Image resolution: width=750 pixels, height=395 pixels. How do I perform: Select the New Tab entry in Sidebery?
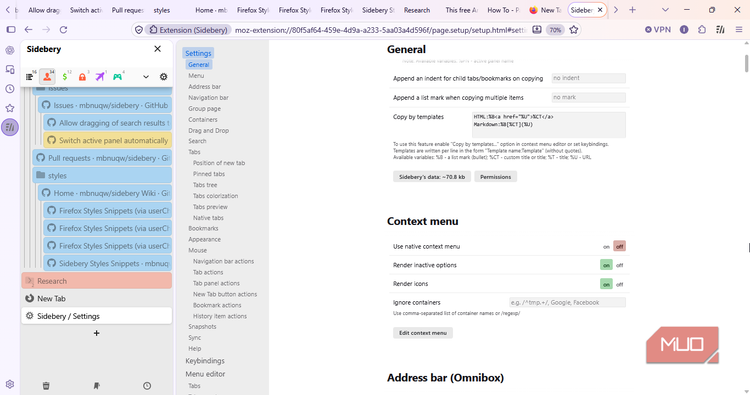point(97,298)
